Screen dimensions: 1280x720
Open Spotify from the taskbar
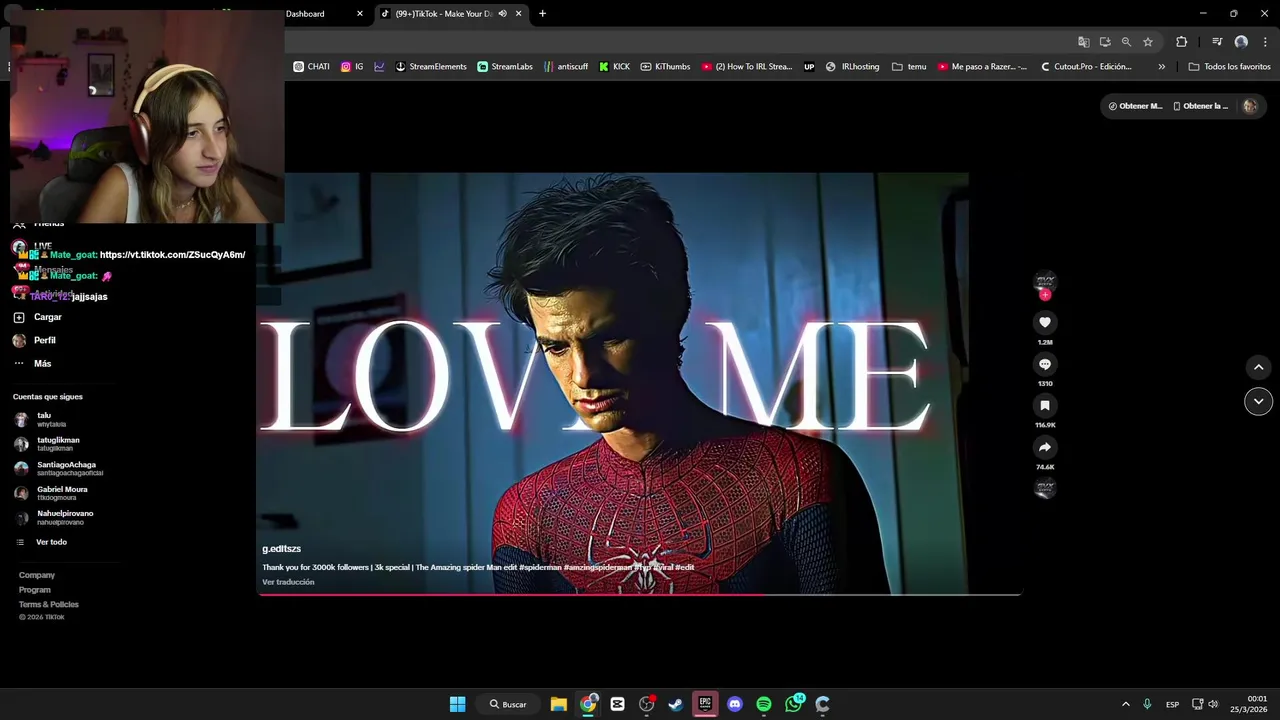point(764,704)
